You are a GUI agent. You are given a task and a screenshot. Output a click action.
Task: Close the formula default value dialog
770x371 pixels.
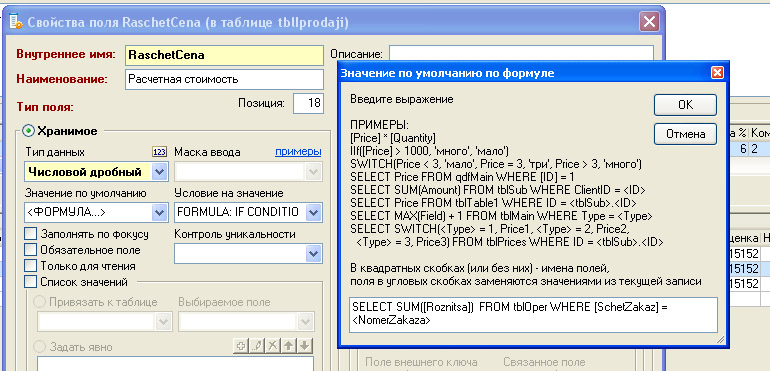[717, 73]
